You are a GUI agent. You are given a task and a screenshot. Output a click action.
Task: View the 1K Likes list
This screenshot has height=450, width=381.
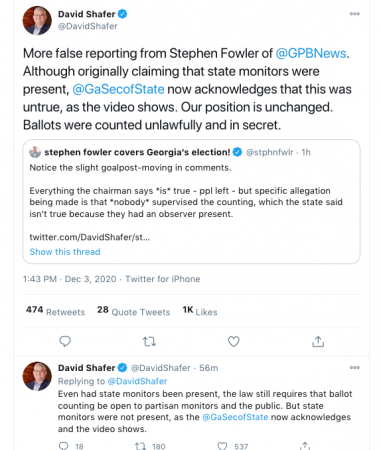200,311
